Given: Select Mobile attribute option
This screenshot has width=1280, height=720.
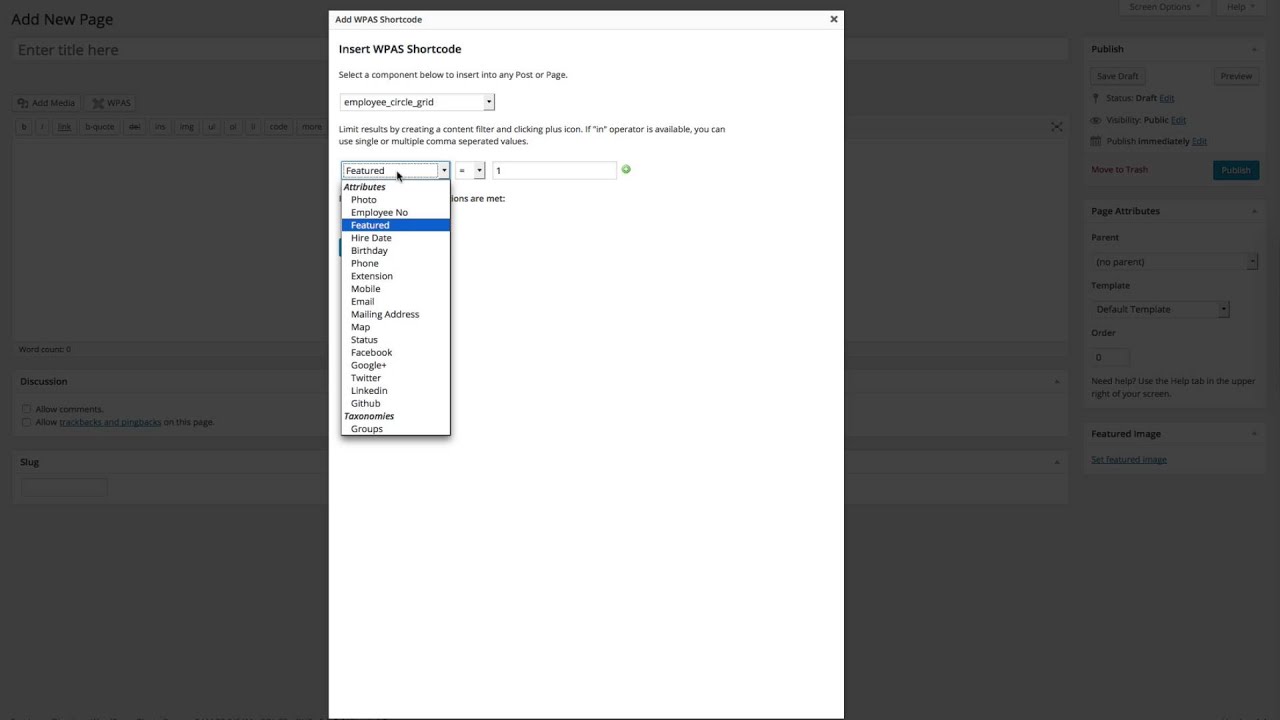Looking at the screenshot, I should pos(396,289).
